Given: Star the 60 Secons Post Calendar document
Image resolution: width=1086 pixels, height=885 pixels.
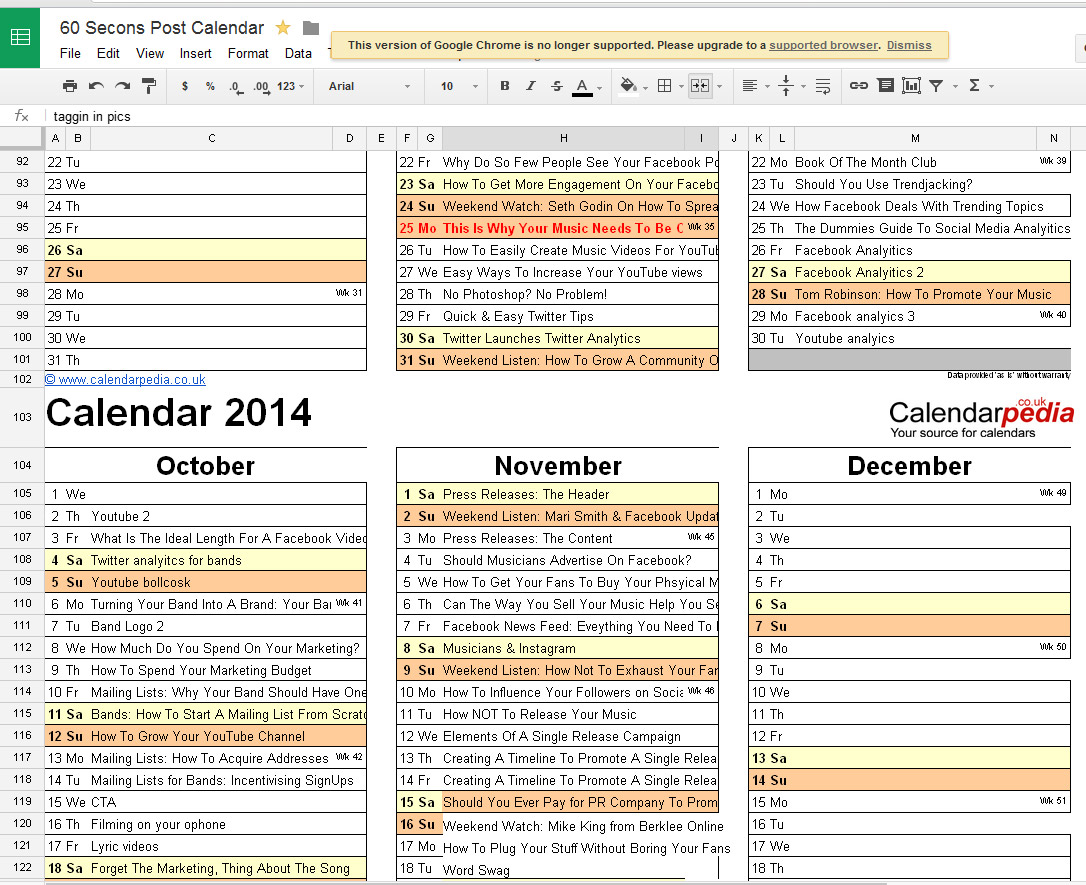Looking at the screenshot, I should 283,28.
